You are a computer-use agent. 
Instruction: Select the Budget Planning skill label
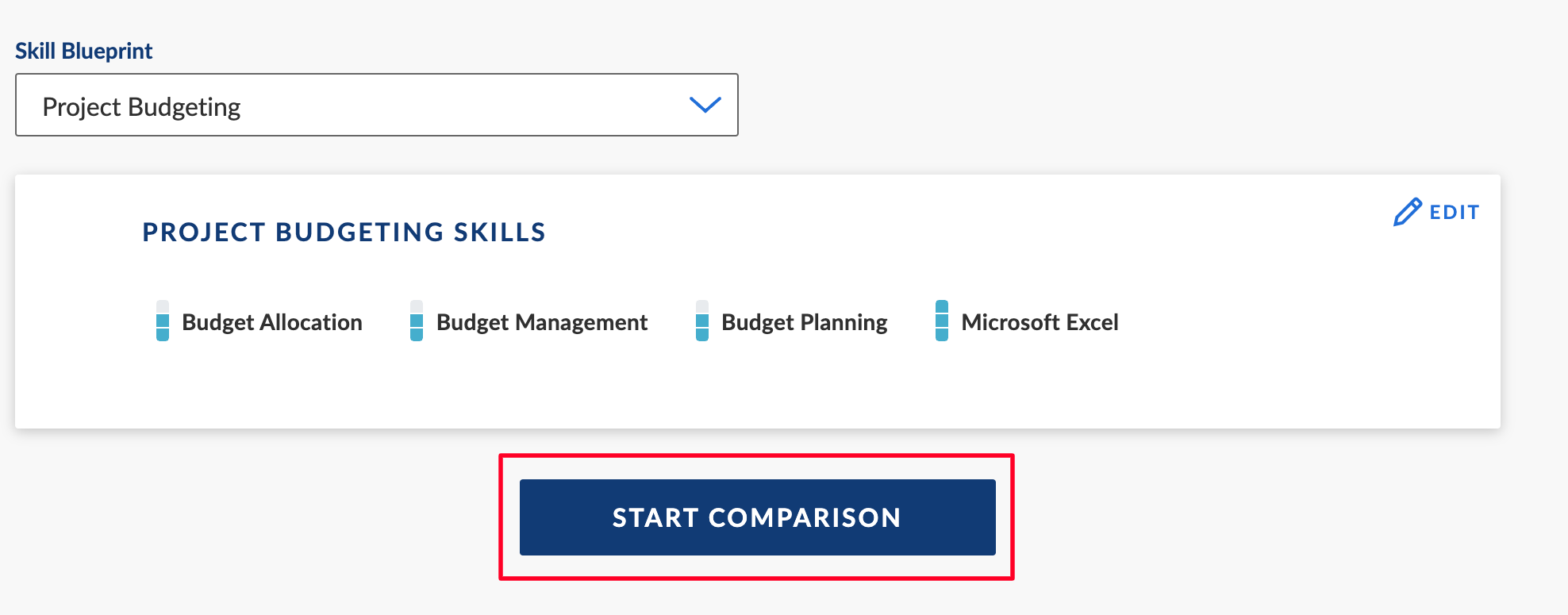(x=805, y=322)
